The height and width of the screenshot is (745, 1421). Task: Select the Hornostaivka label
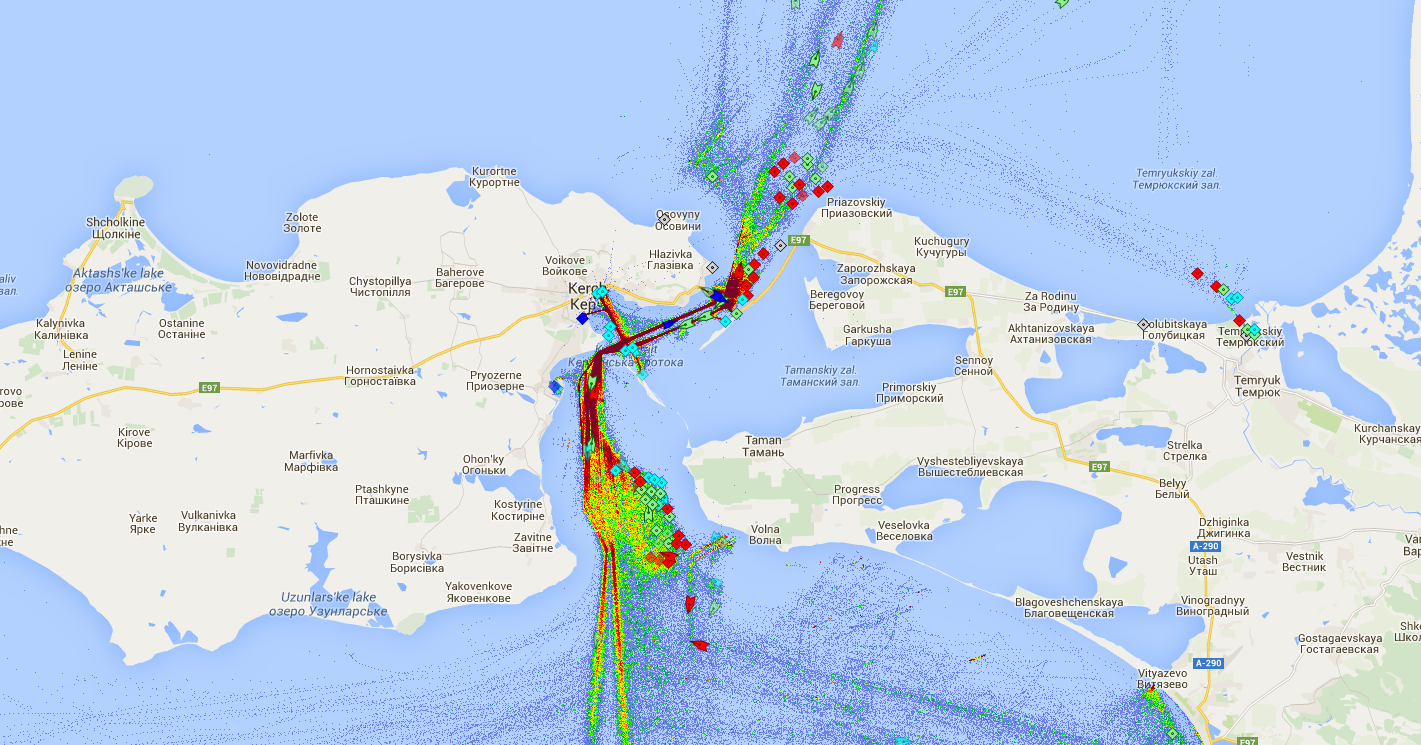pyautogui.click(x=380, y=375)
